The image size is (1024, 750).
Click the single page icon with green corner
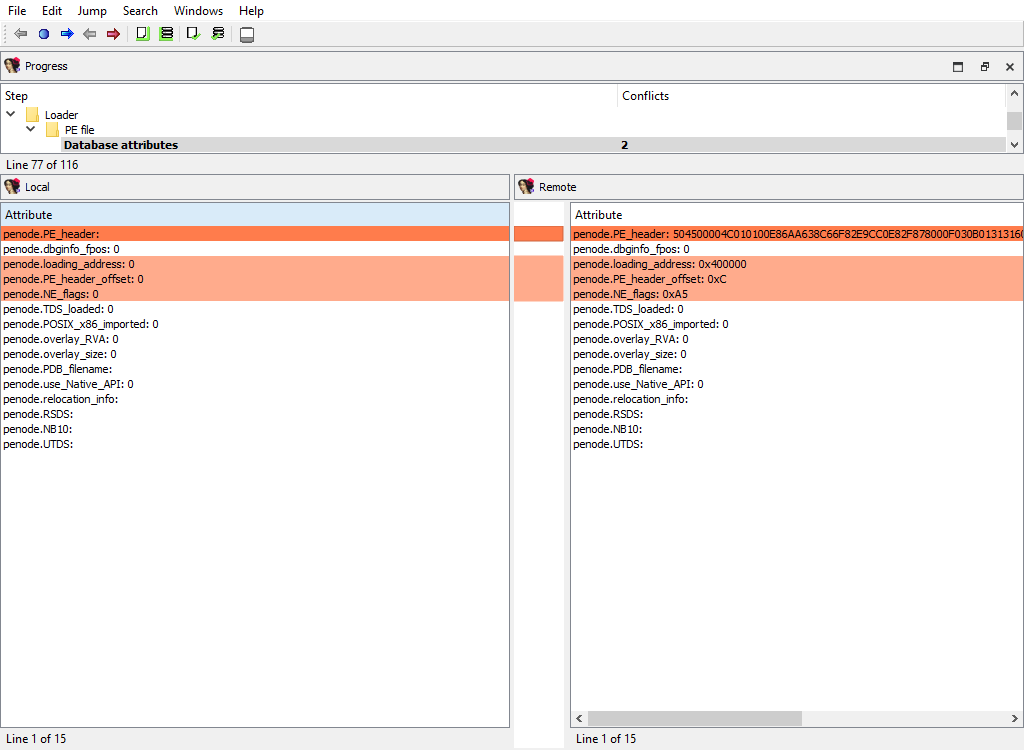pyautogui.click(x=142, y=34)
